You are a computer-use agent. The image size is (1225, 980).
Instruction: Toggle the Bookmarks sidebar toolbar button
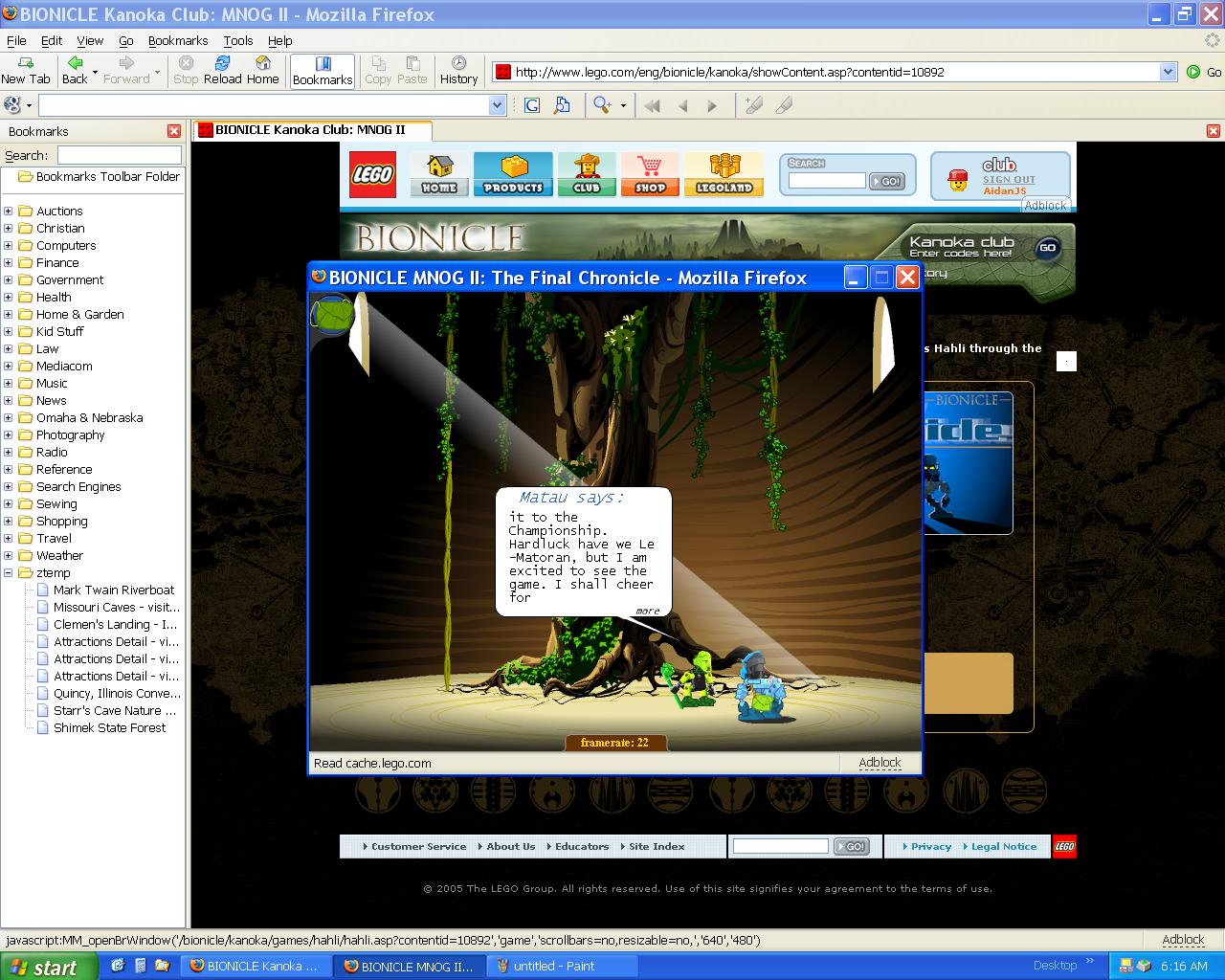[323, 71]
